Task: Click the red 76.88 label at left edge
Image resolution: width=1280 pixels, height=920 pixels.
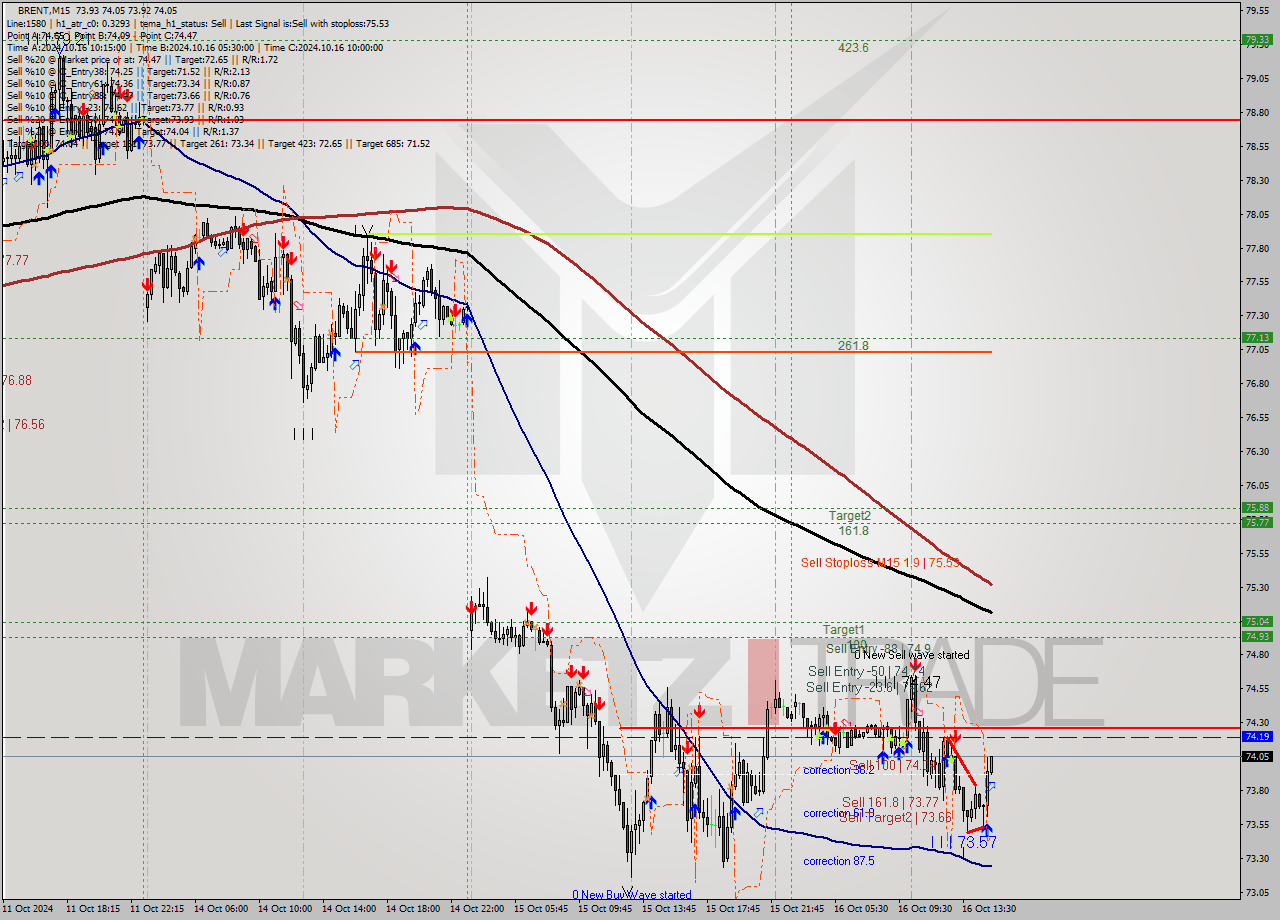Action: click(16, 380)
